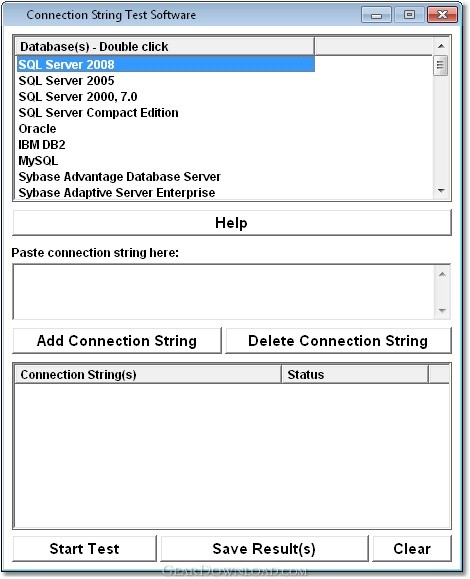Focus the paste connection string field

pyautogui.click(x=224, y=292)
